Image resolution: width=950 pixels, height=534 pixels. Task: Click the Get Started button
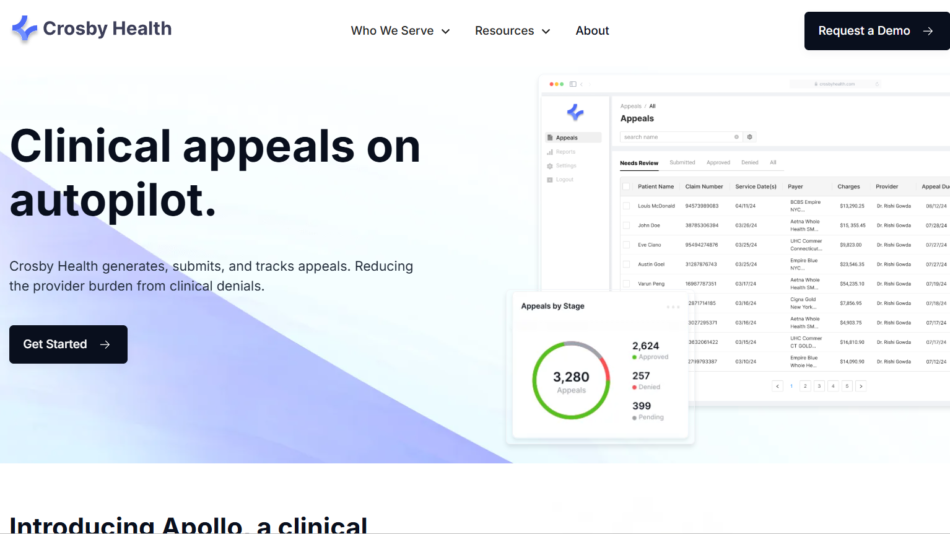pos(68,344)
